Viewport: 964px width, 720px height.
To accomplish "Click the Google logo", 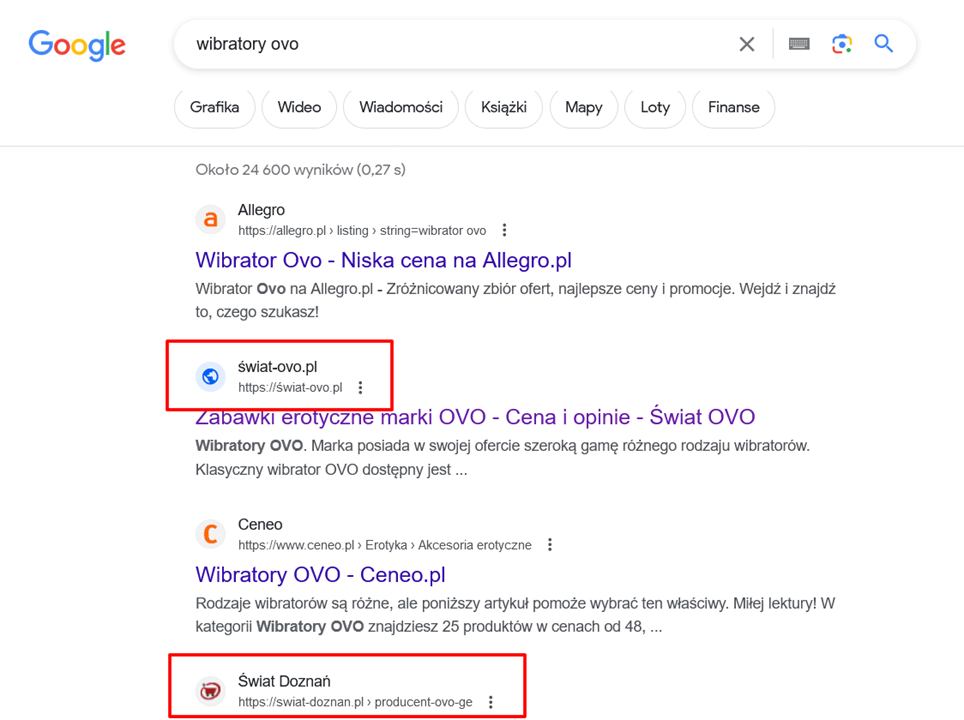I will (x=77, y=45).
